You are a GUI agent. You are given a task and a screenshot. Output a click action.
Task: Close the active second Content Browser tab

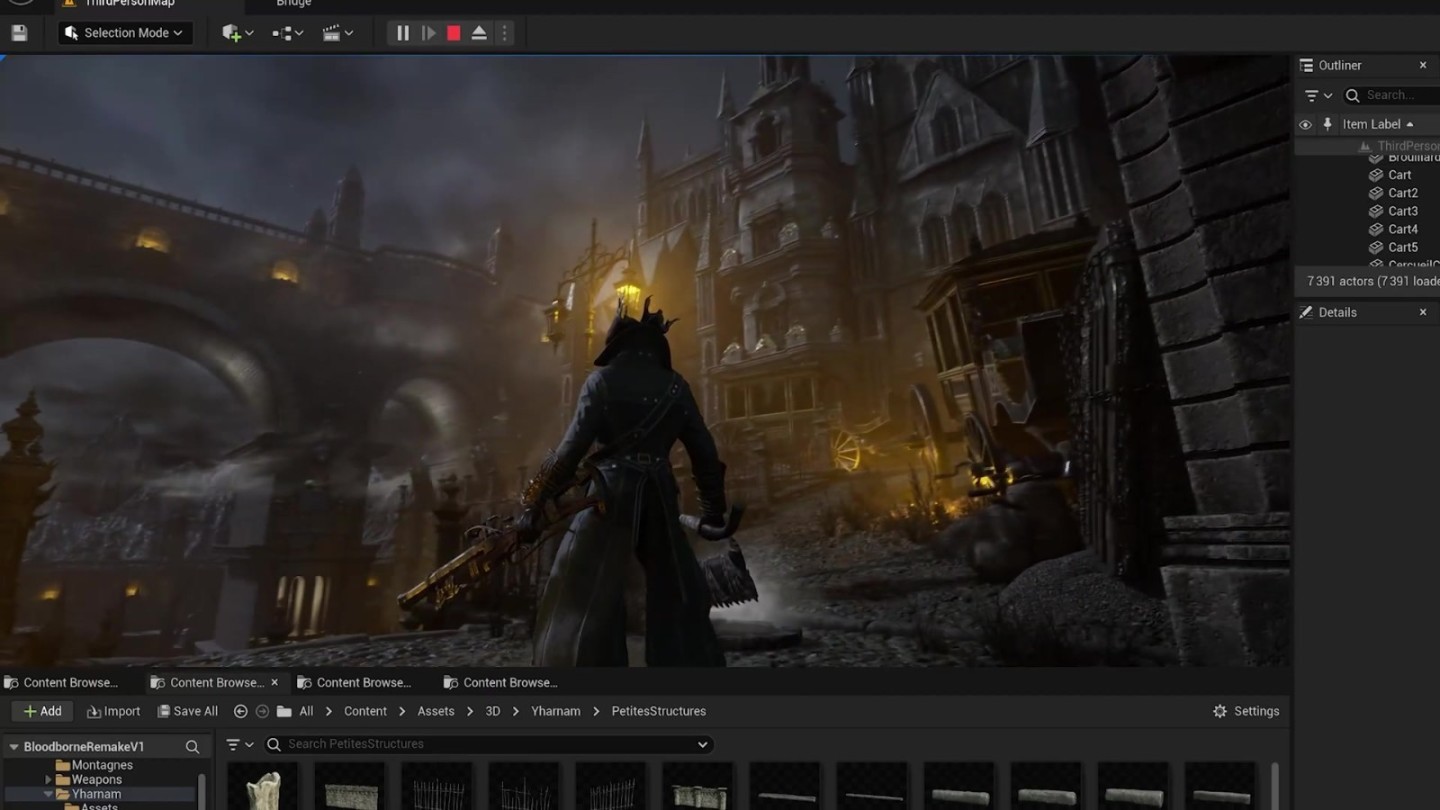(274, 683)
